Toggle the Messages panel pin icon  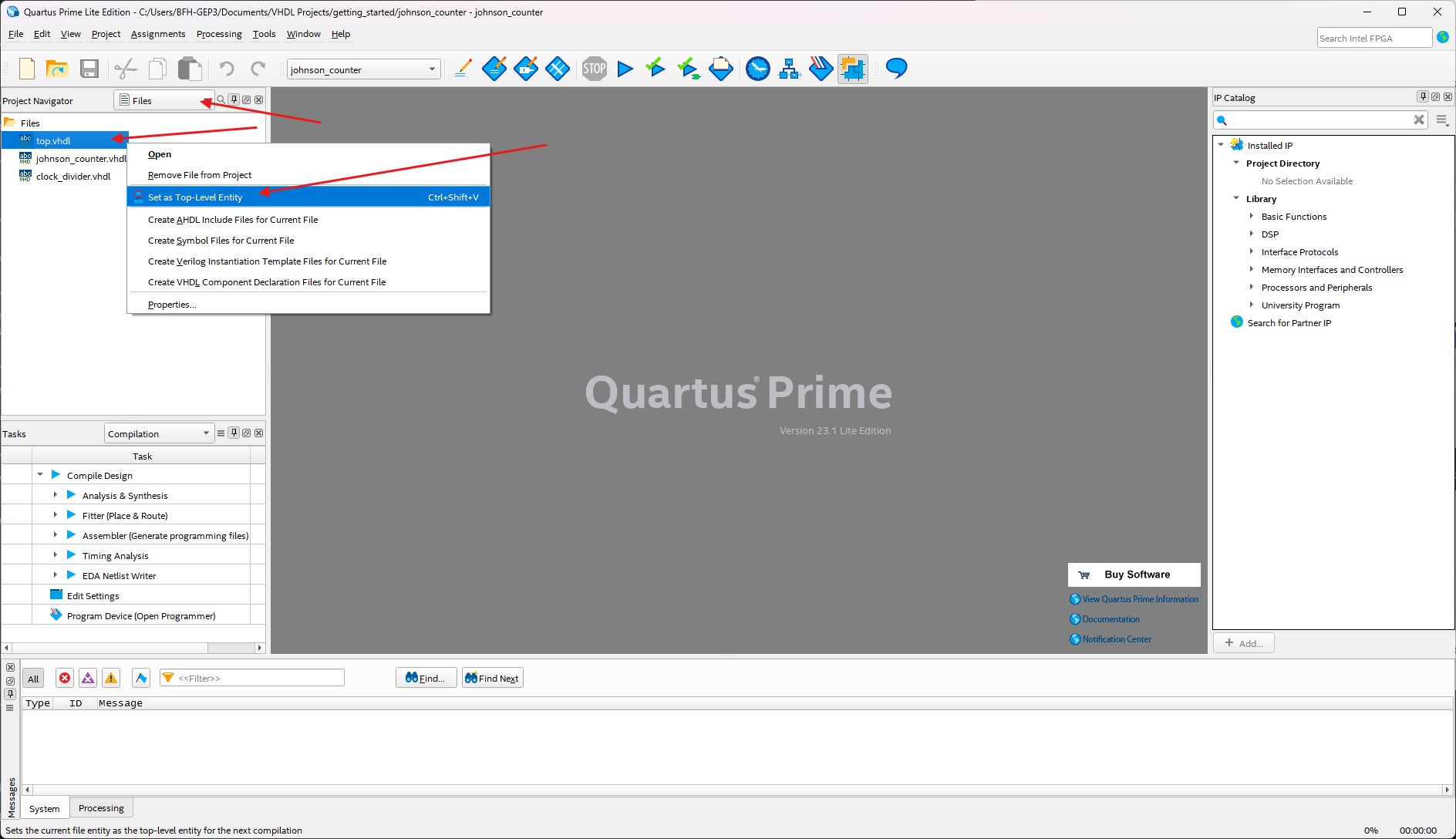[x=10, y=694]
